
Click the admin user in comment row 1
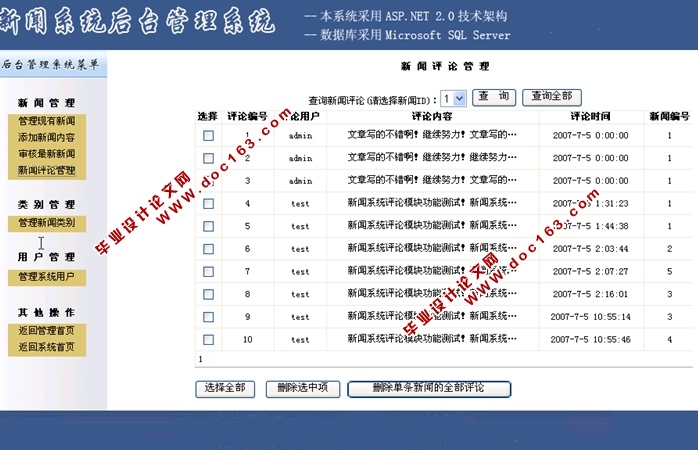click(x=300, y=136)
